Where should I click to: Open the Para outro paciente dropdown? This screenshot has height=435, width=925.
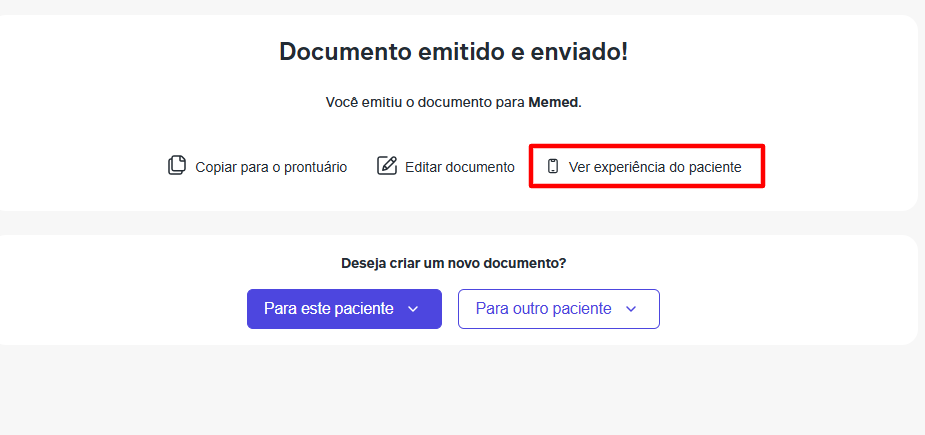pos(559,309)
